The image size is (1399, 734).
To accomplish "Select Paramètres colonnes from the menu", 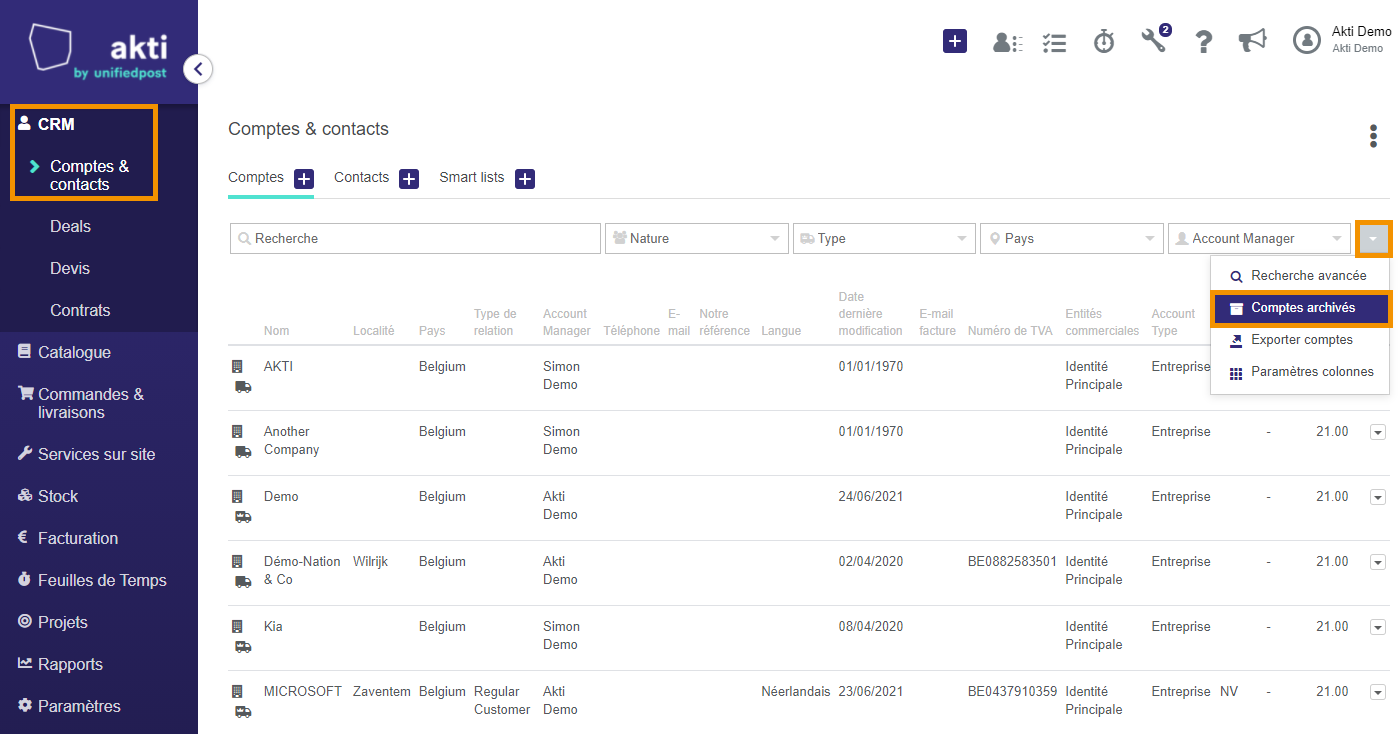I will pos(1301,372).
